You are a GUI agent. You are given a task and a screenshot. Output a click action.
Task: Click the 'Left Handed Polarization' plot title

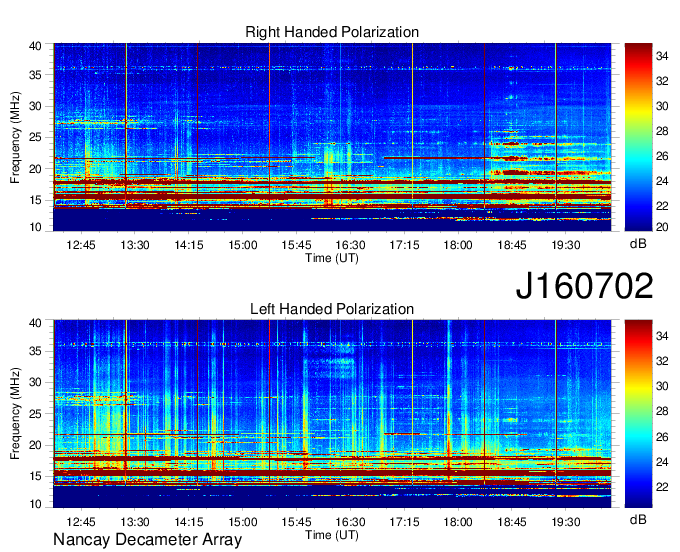[332, 309]
